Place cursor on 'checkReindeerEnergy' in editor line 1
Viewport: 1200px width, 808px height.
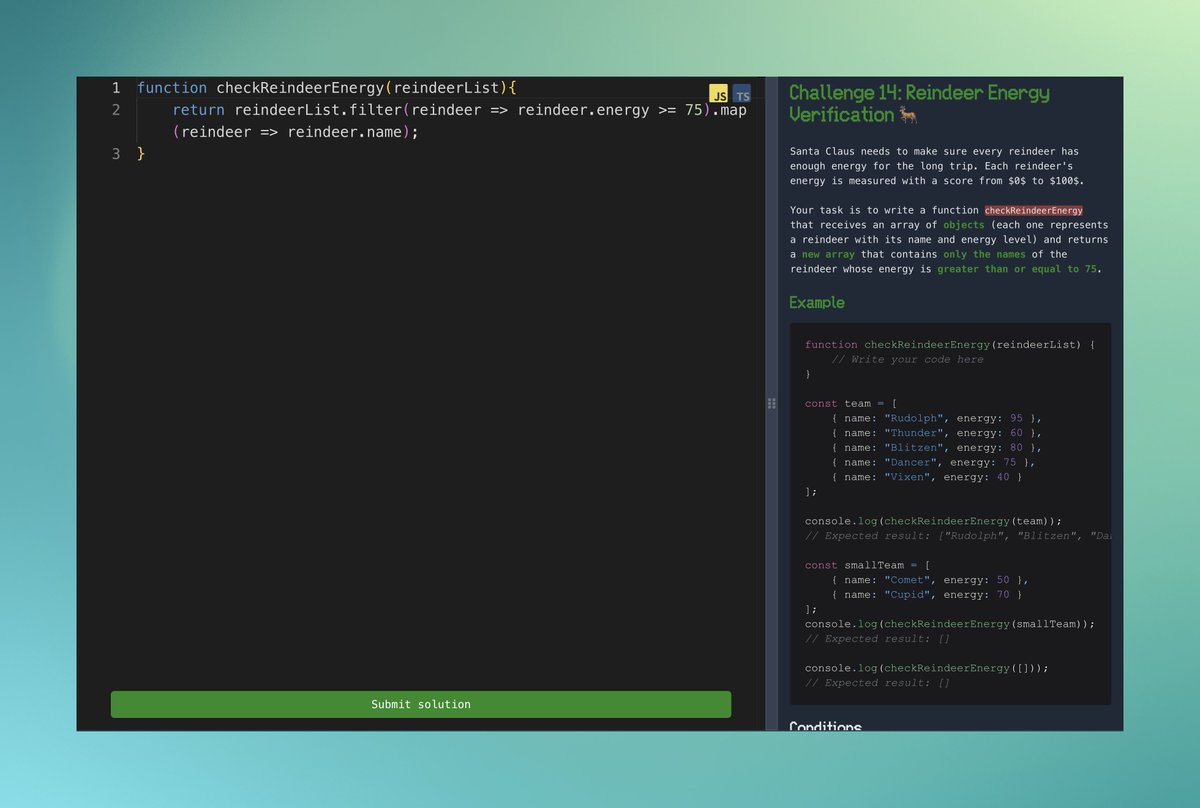click(x=301, y=88)
